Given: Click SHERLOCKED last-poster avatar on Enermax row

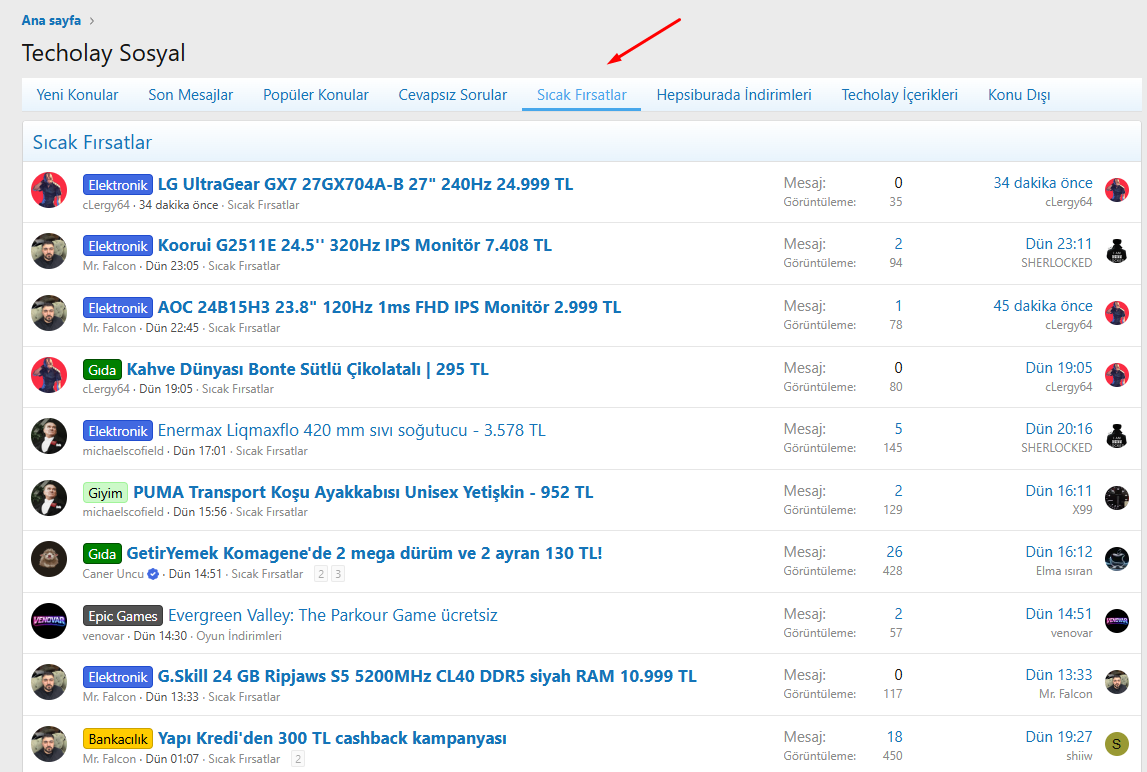Looking at the screenshot, I should point(1116,436).
